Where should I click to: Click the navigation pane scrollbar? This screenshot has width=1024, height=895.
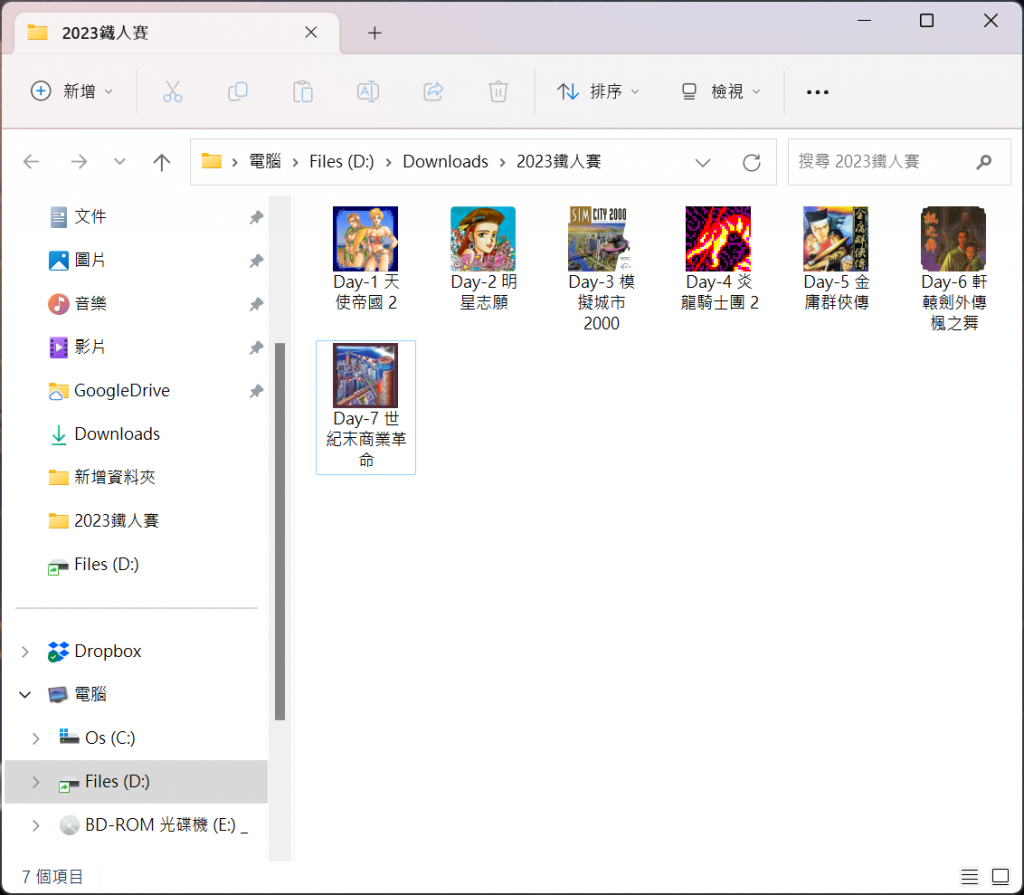280,530
